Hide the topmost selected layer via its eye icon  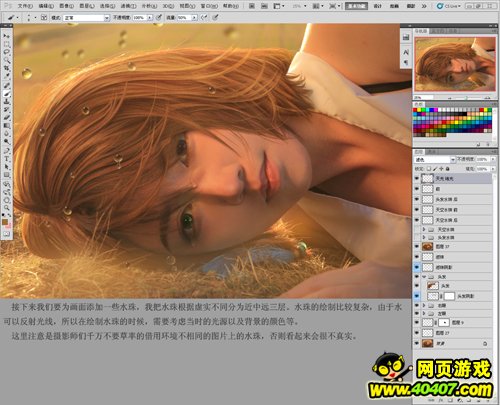[x=417, y=179]
